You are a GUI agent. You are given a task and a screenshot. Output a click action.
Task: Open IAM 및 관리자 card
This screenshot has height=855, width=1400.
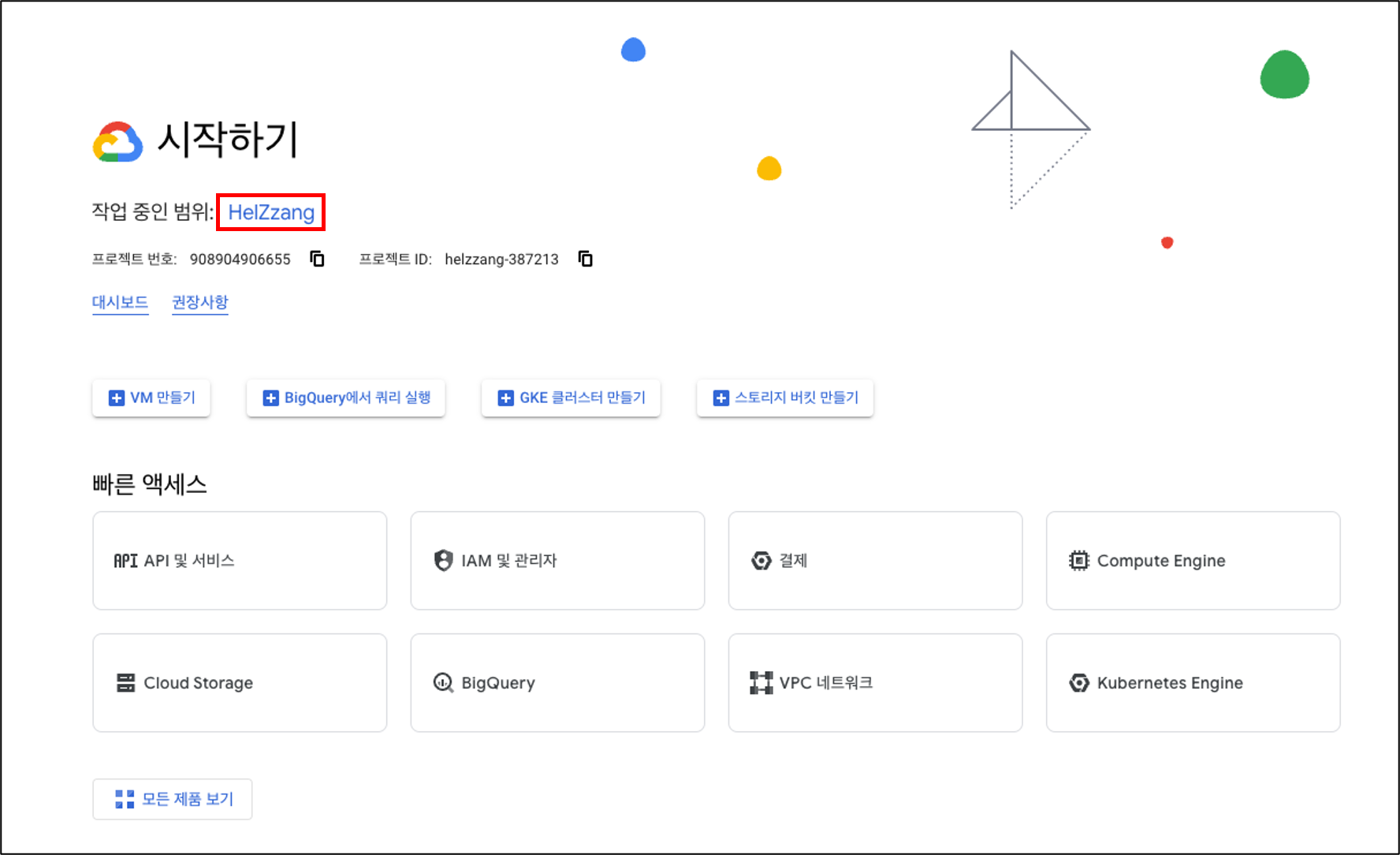[557, 561]
